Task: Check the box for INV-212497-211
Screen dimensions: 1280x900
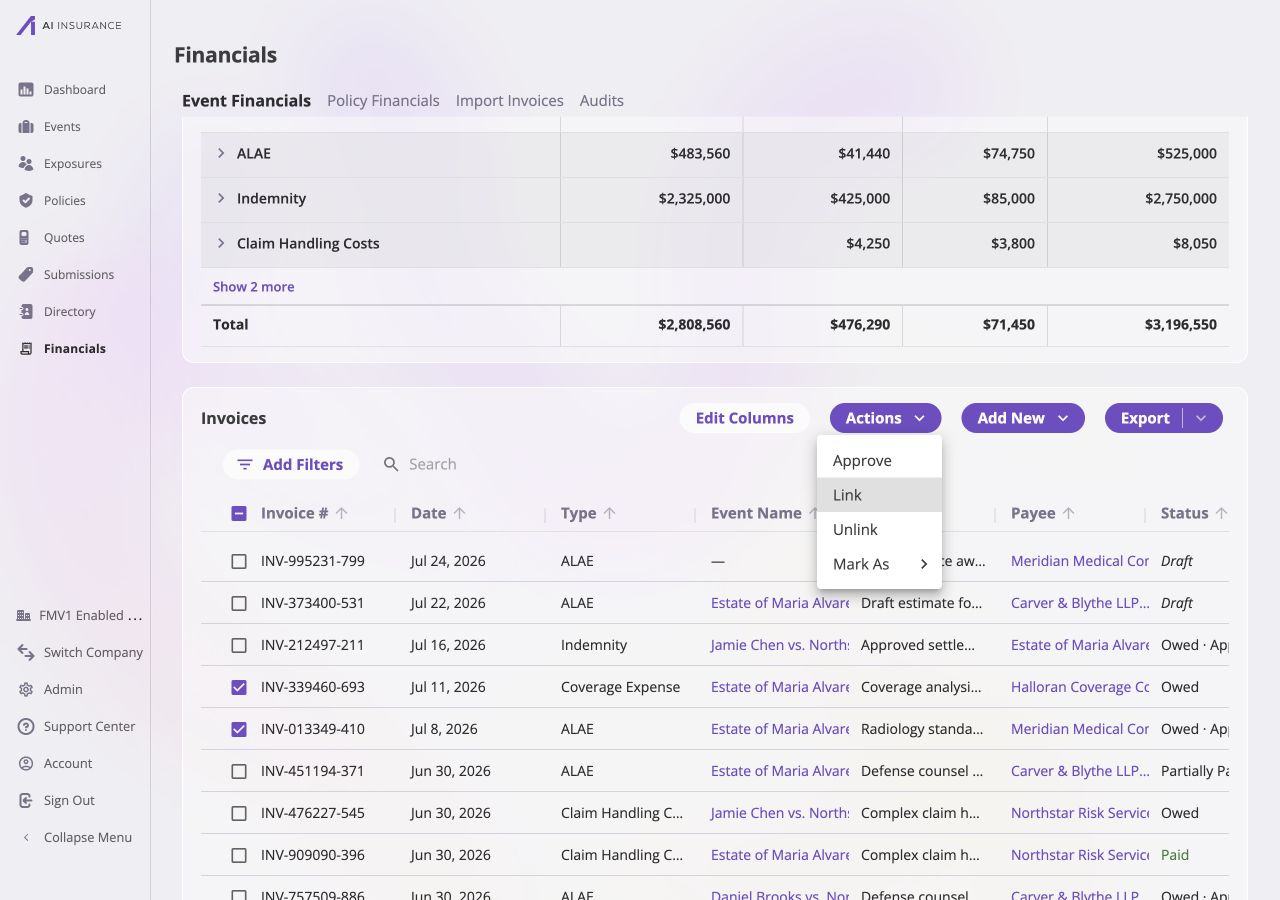Action: pos(239,646)
